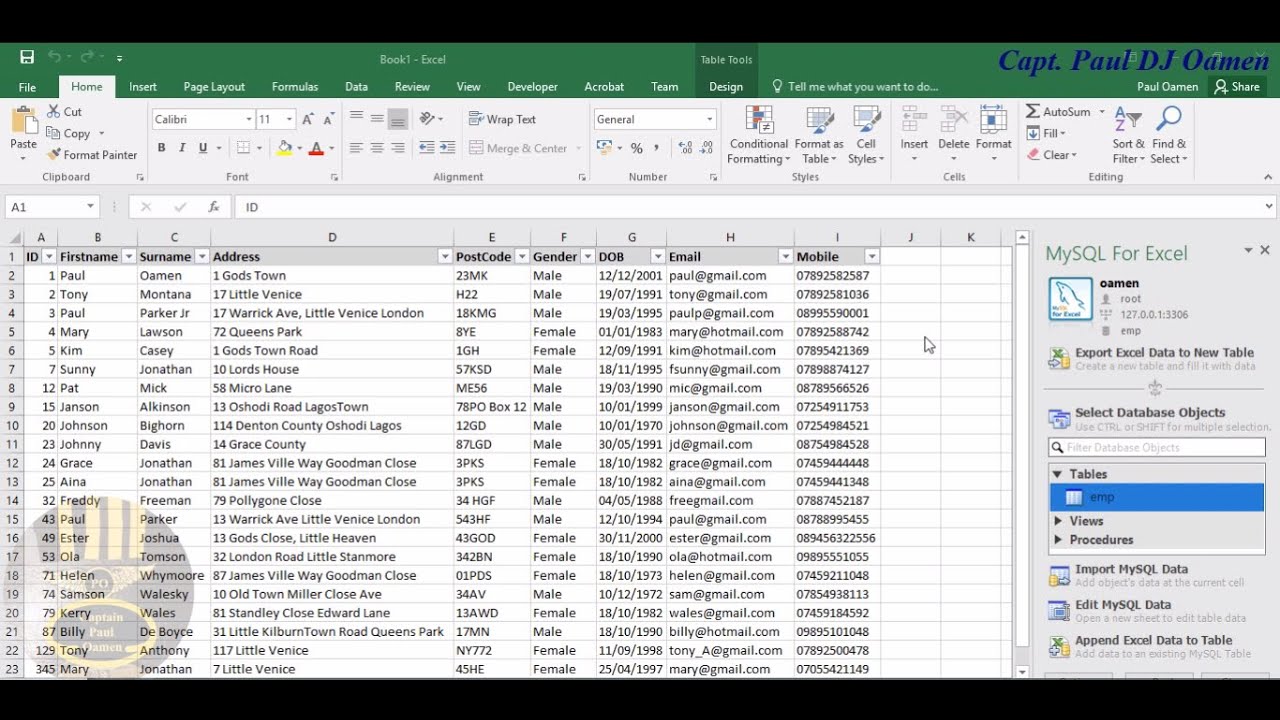Viewport: 1280px width, 720px height.
Task: Open the Insert ribbon tab
Action: 143,87
